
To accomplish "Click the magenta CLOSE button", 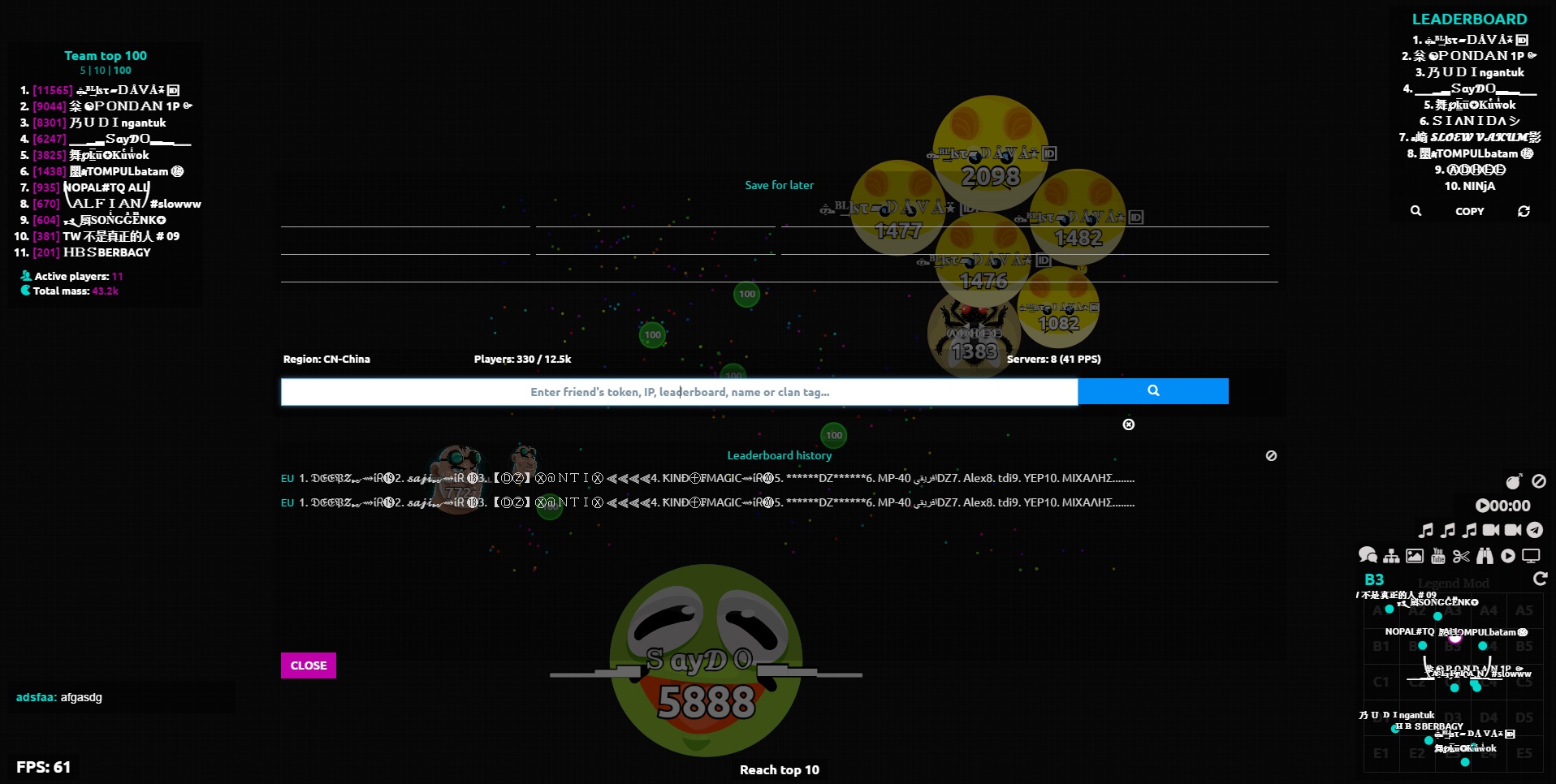I will pyautogui.click(x=309, y=666).
